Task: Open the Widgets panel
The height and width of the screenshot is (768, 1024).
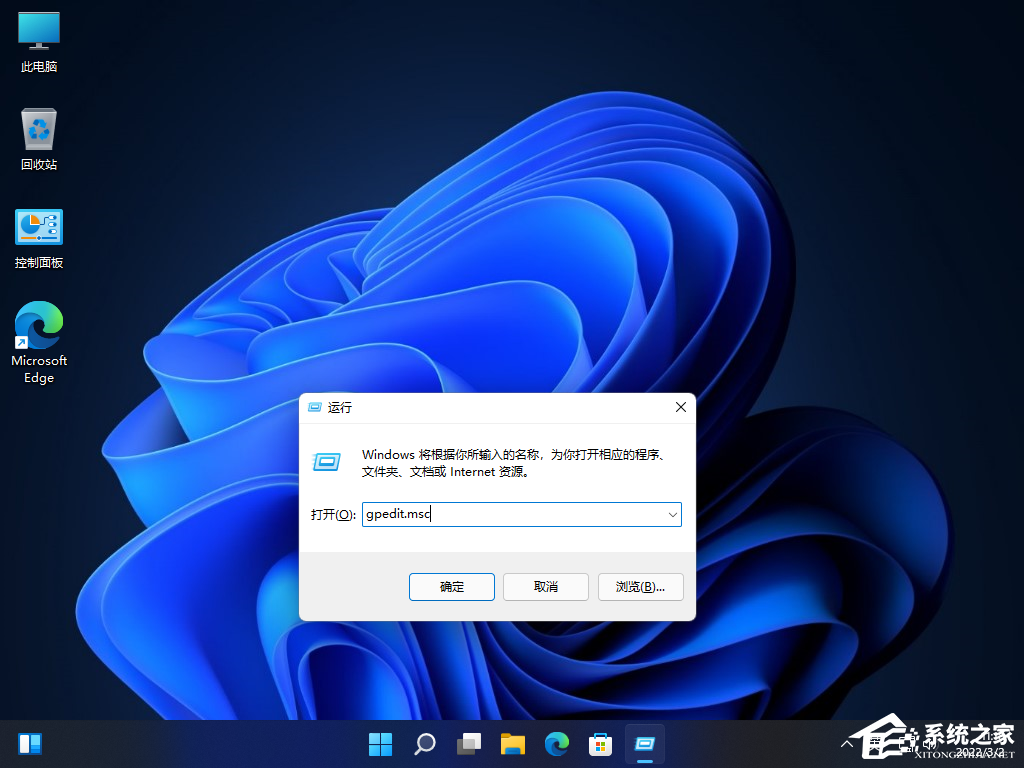Action: pos(30,743)
